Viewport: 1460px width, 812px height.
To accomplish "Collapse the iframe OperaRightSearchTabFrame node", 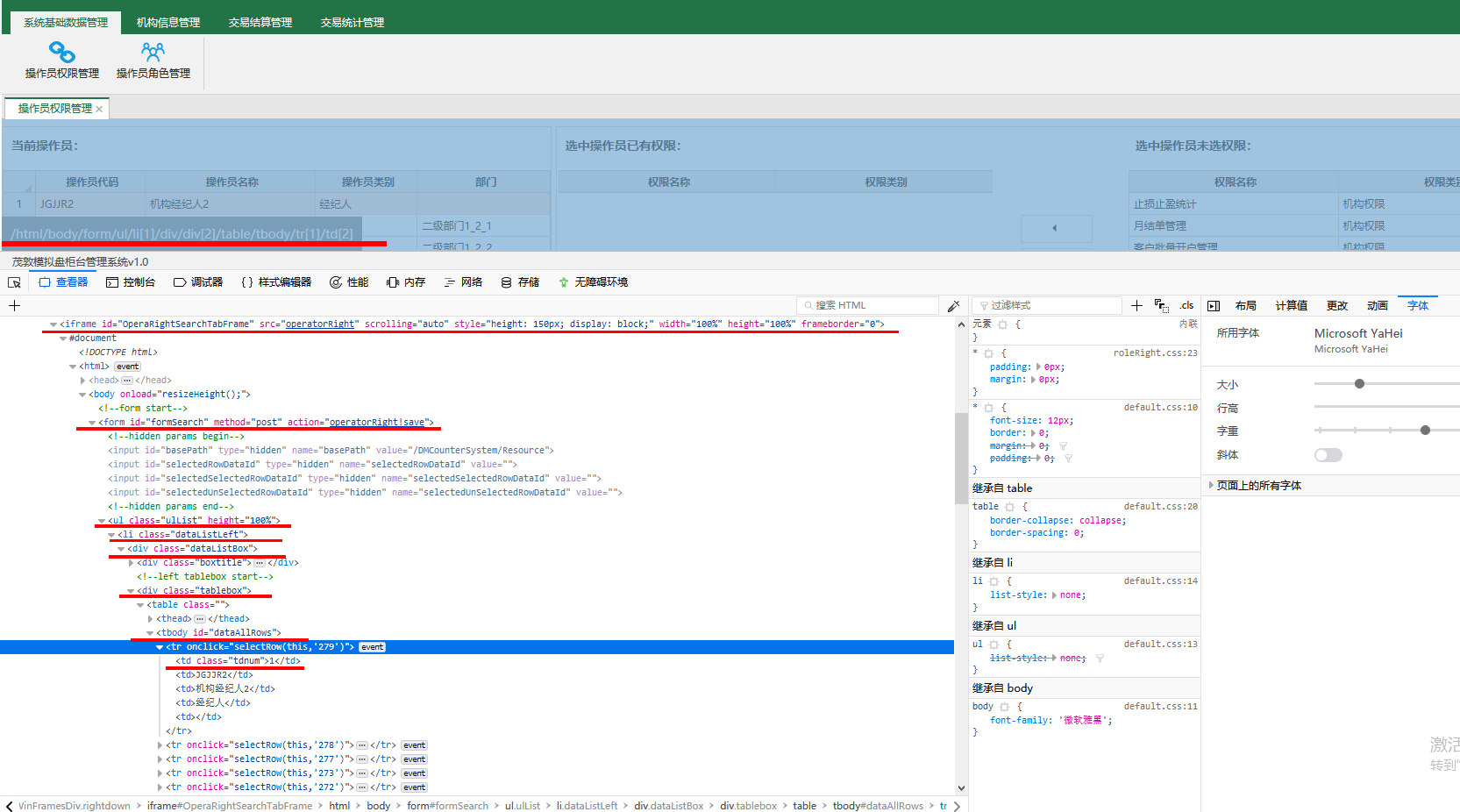I will point(53,324).
